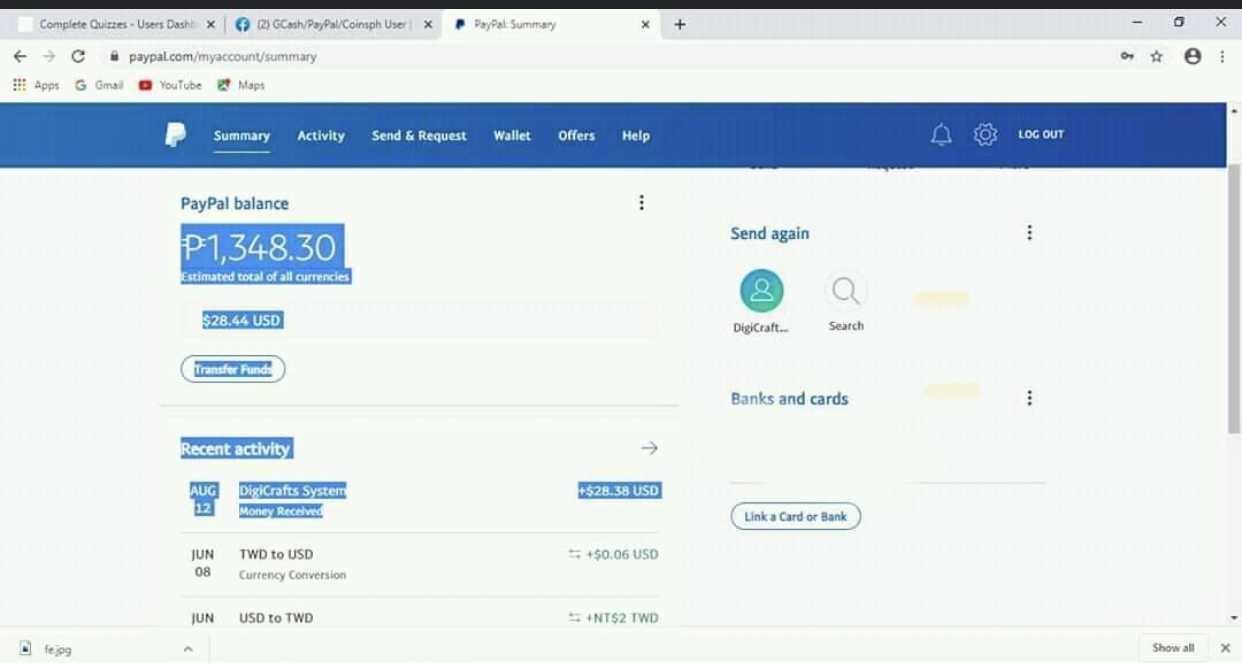Open the notifications bell icon

pyautogui.click(x=941, y=135)
